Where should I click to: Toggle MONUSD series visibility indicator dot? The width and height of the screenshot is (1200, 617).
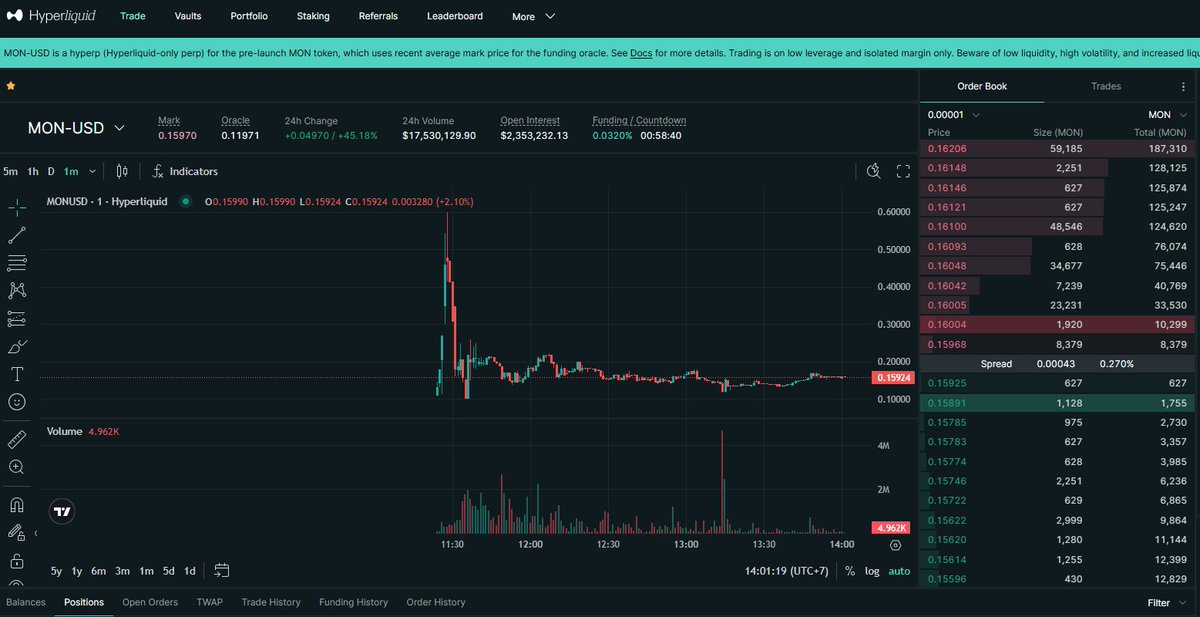coord(185,201)
